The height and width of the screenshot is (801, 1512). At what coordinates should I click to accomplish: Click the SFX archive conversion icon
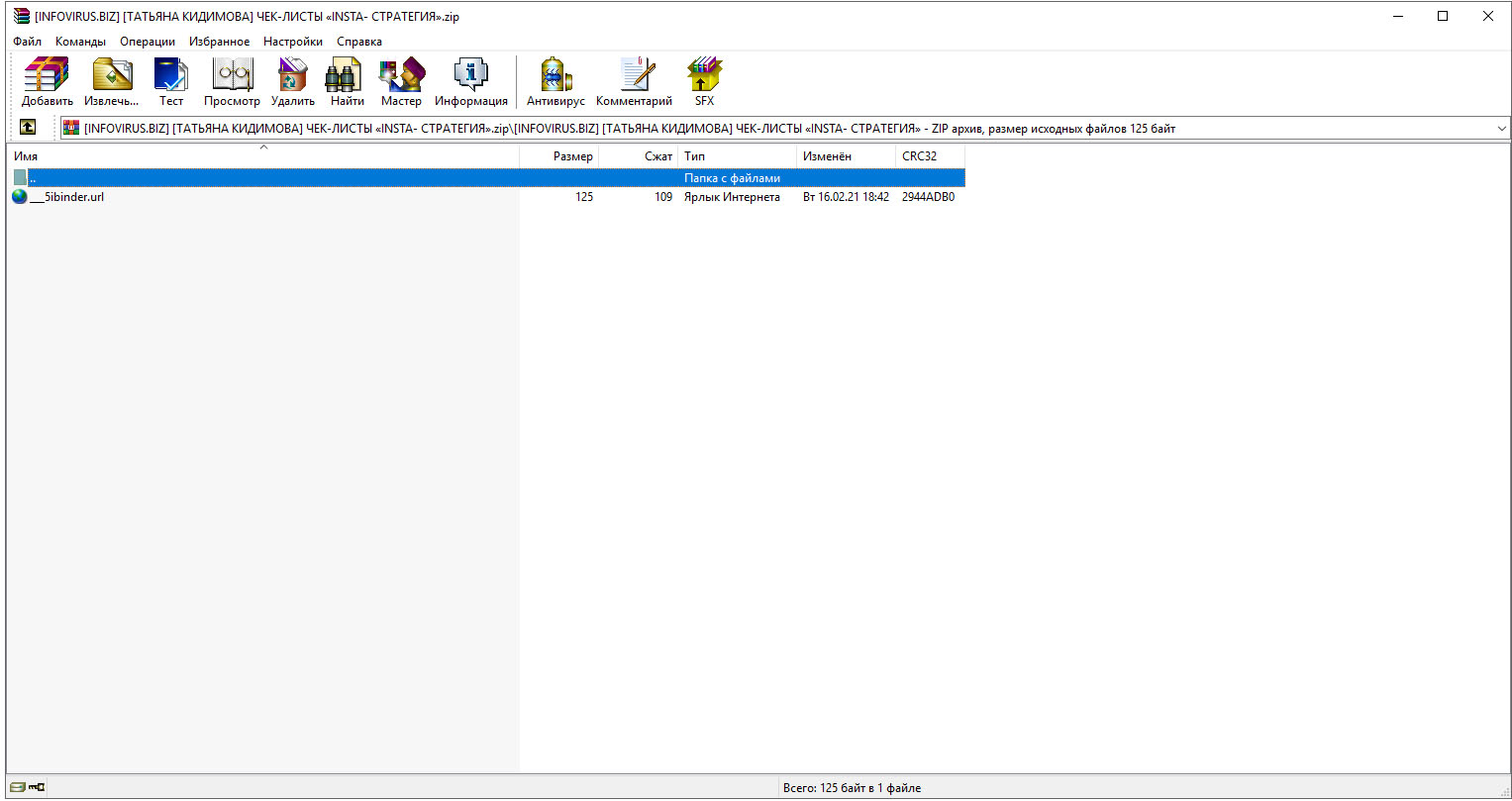point(704,81)
